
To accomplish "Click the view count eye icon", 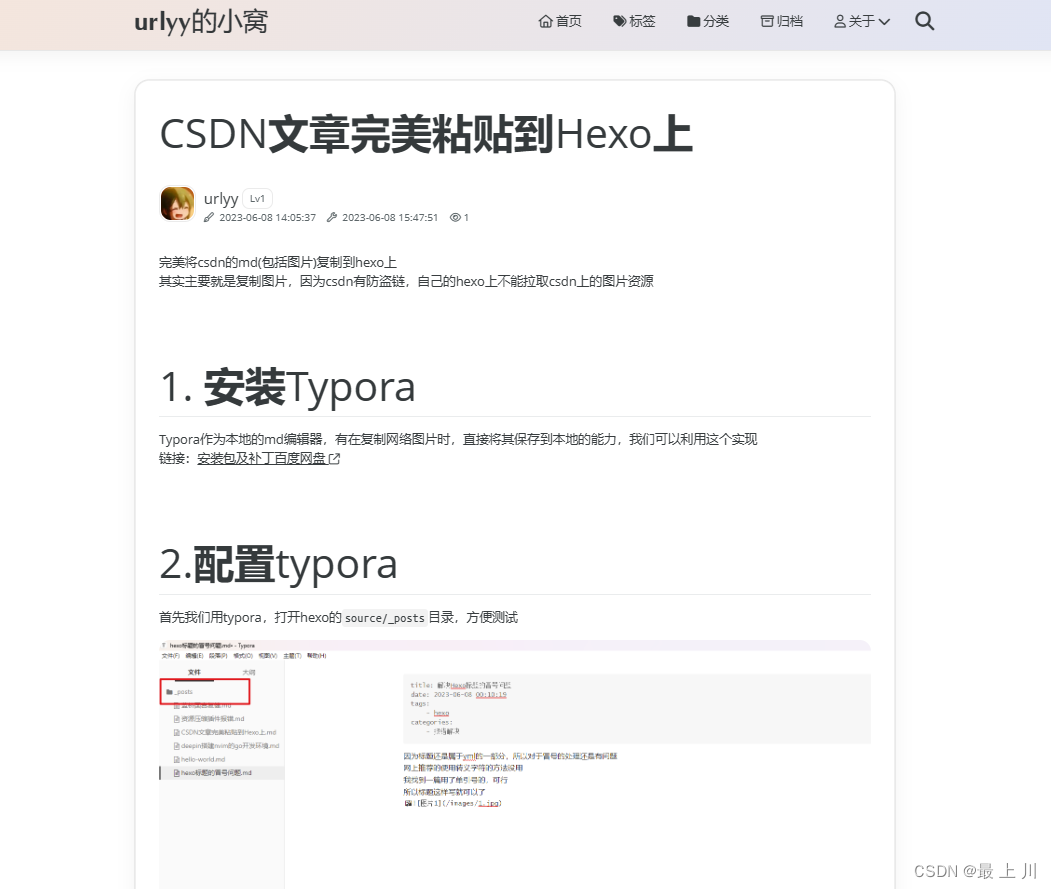I will 455,217.
